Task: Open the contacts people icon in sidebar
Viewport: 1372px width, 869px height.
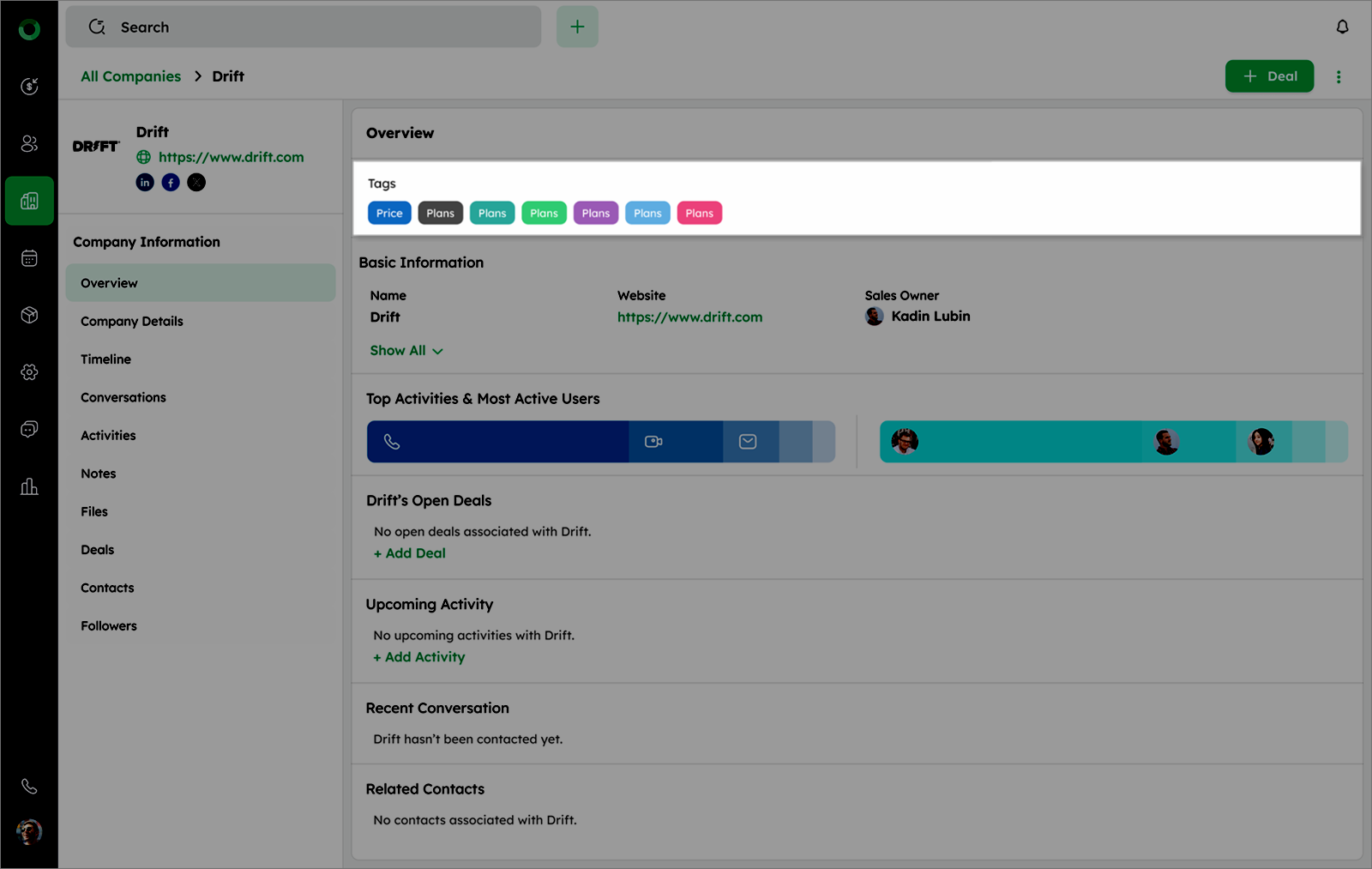Action: tap(29, 143)
